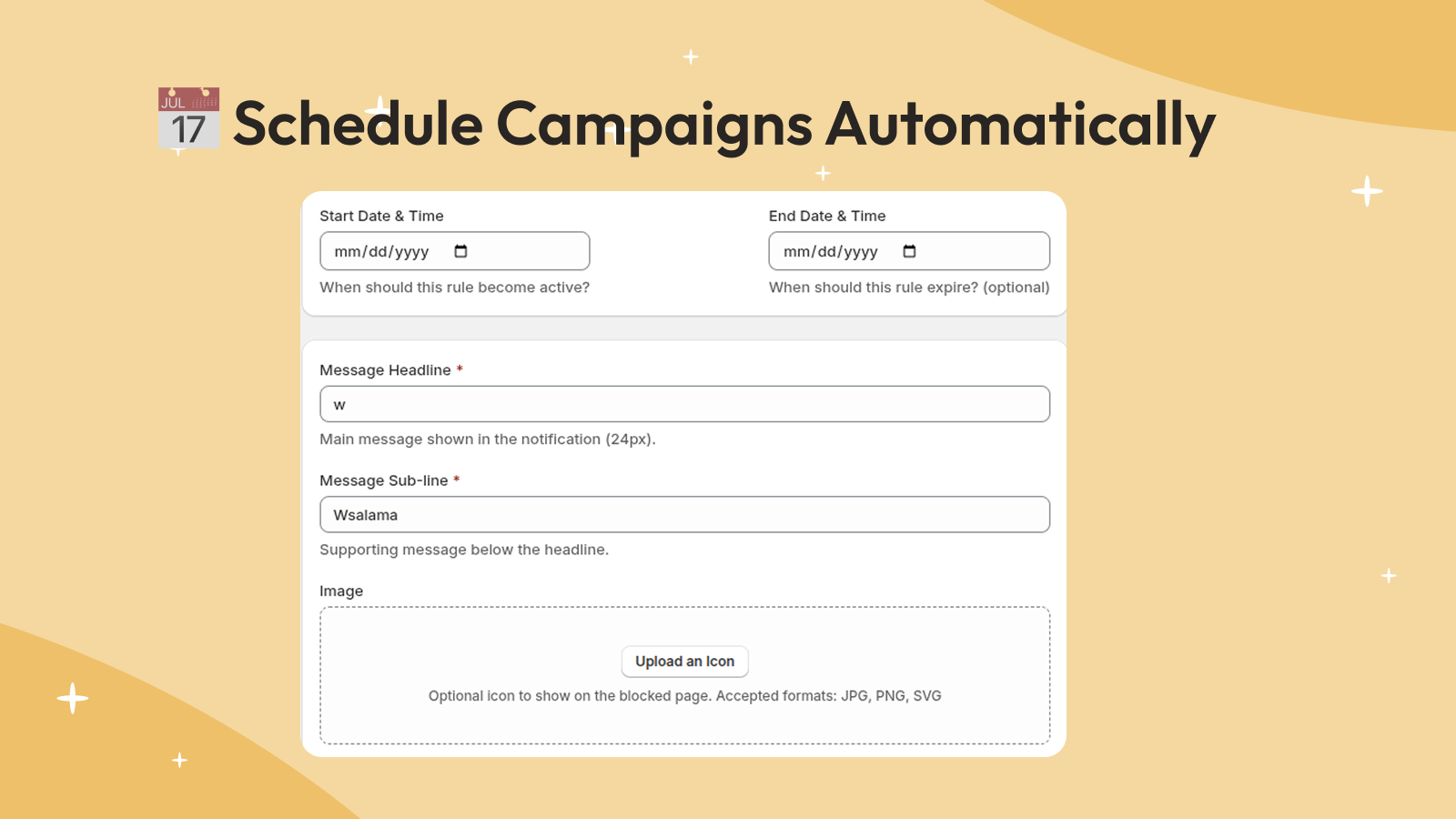
Task: Open the Start Date calendar picker icon
Action: point(462,251)
